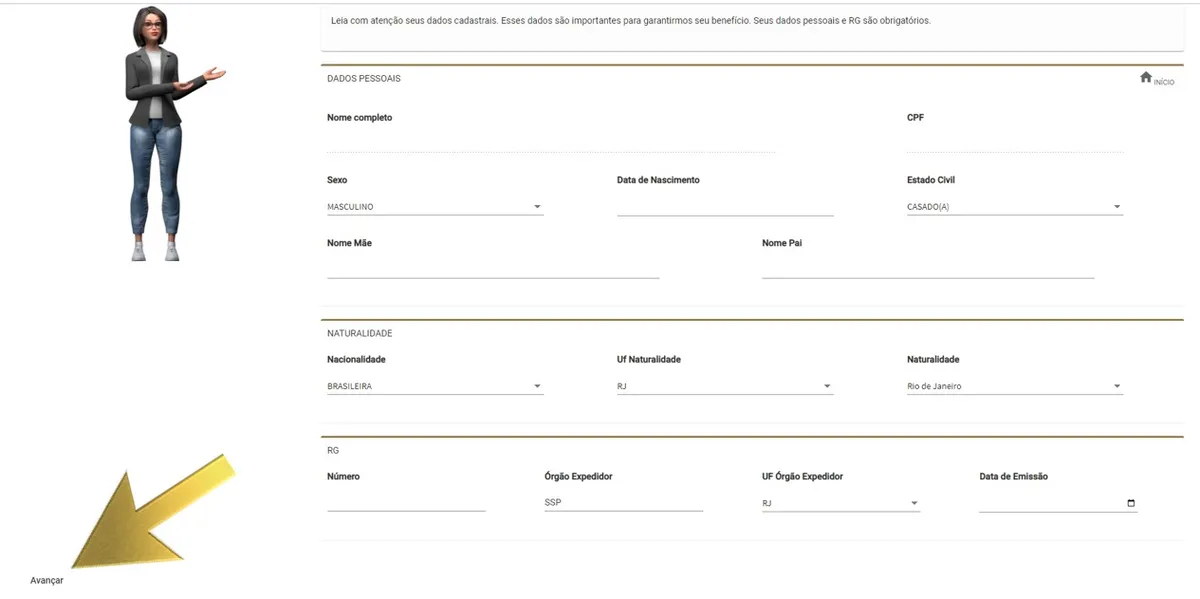Click the Nome Pai input field
1200x599 pixels.
pos(927,268)
